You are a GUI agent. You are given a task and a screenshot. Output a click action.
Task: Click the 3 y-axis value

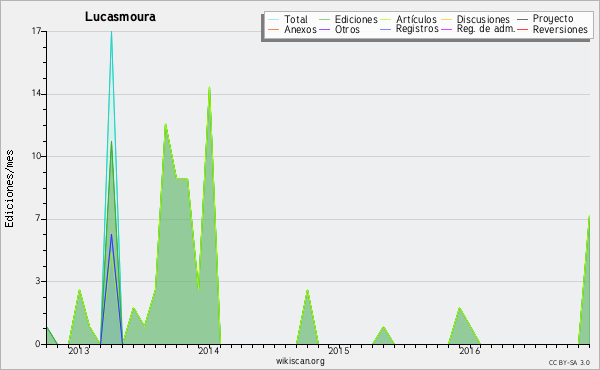coord(38,281)
